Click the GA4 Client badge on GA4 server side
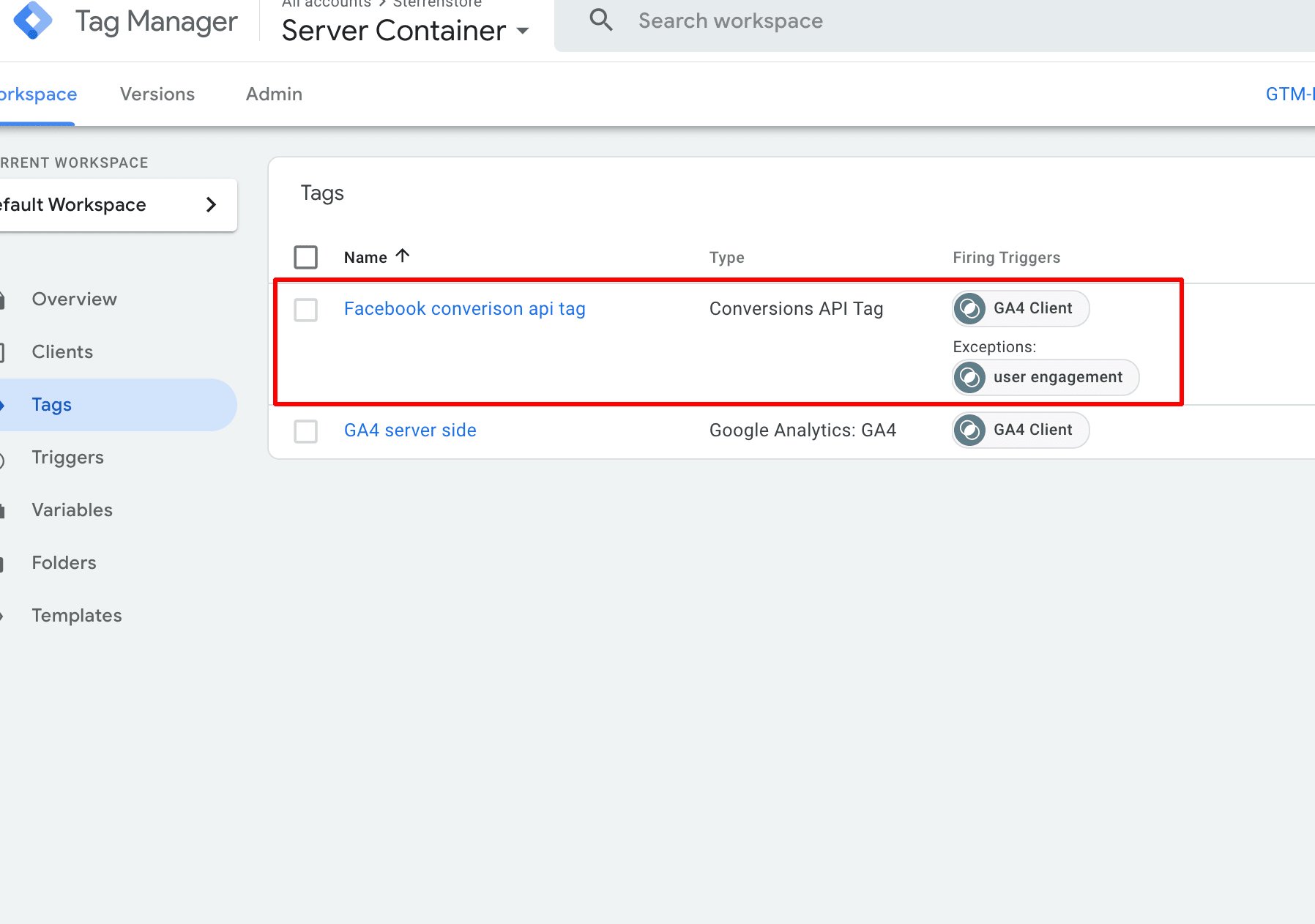Image resolution: width=1315 pixels, height=924 pixels. (x=1020, y=430)
